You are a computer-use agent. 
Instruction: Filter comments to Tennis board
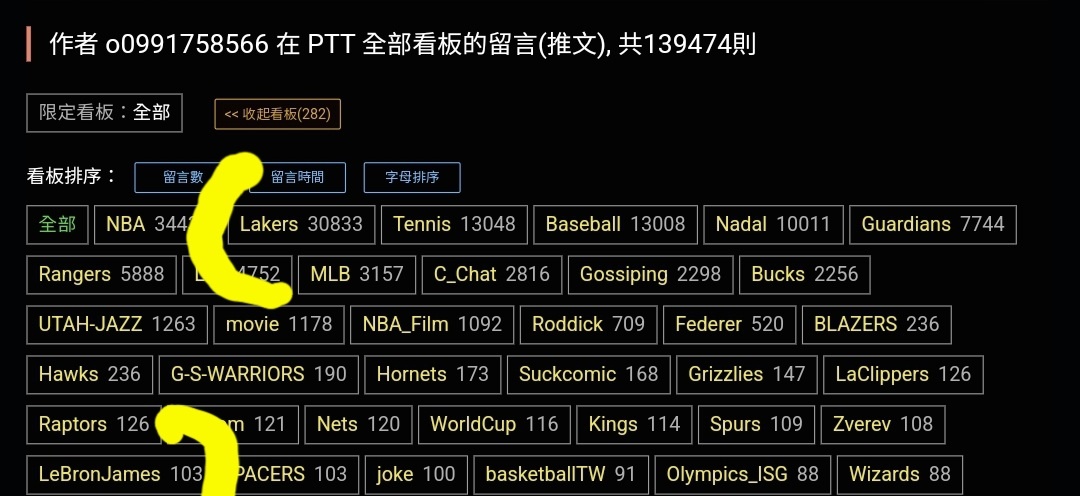click(454, 225)
